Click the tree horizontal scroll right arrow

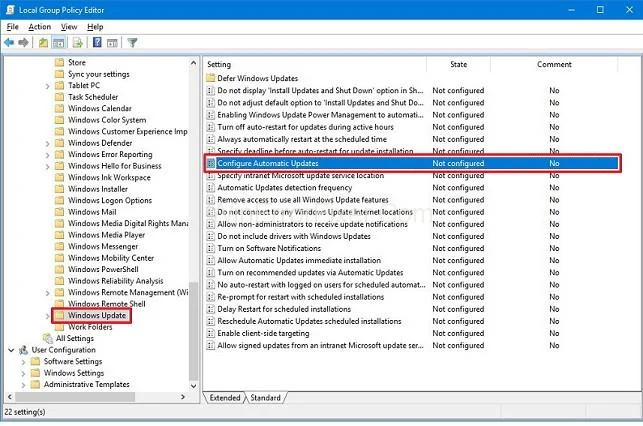click(183, 396)
